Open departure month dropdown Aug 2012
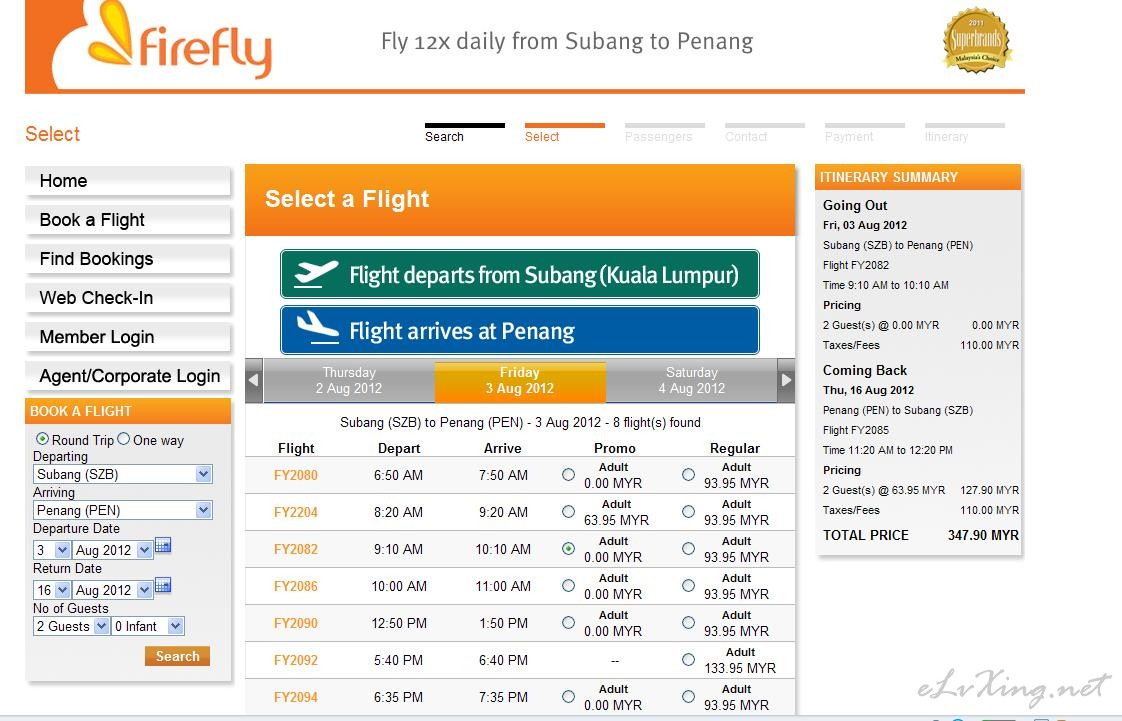Image resolution: width=1122 pixels, height=721 pixels. 113,550
